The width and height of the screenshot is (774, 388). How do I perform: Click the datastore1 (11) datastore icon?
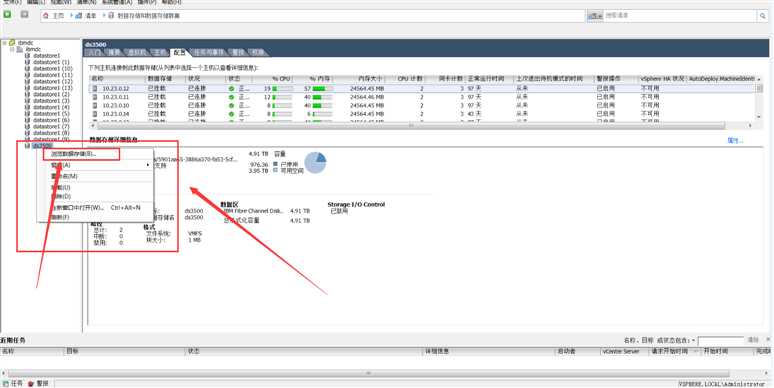(28, 75)
